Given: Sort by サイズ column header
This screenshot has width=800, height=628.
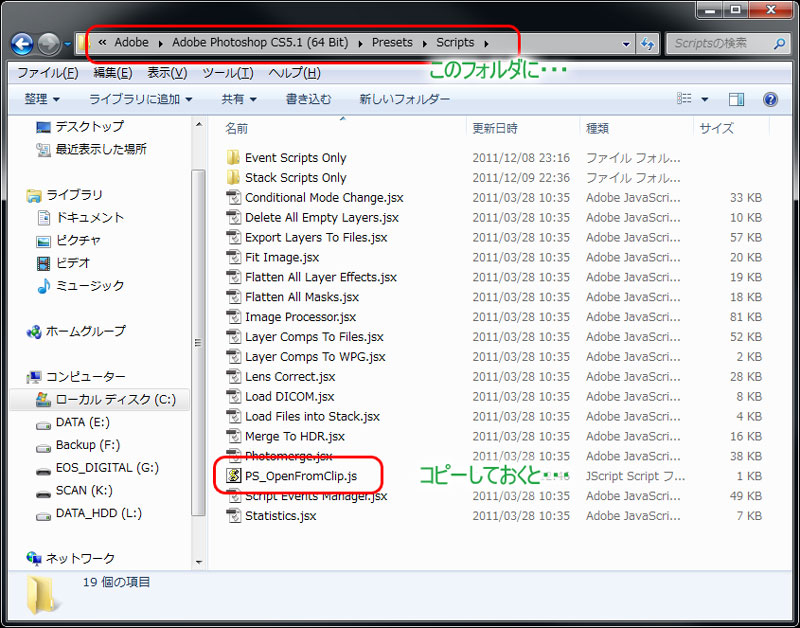Looking at the screenshot, I should 716,128.
